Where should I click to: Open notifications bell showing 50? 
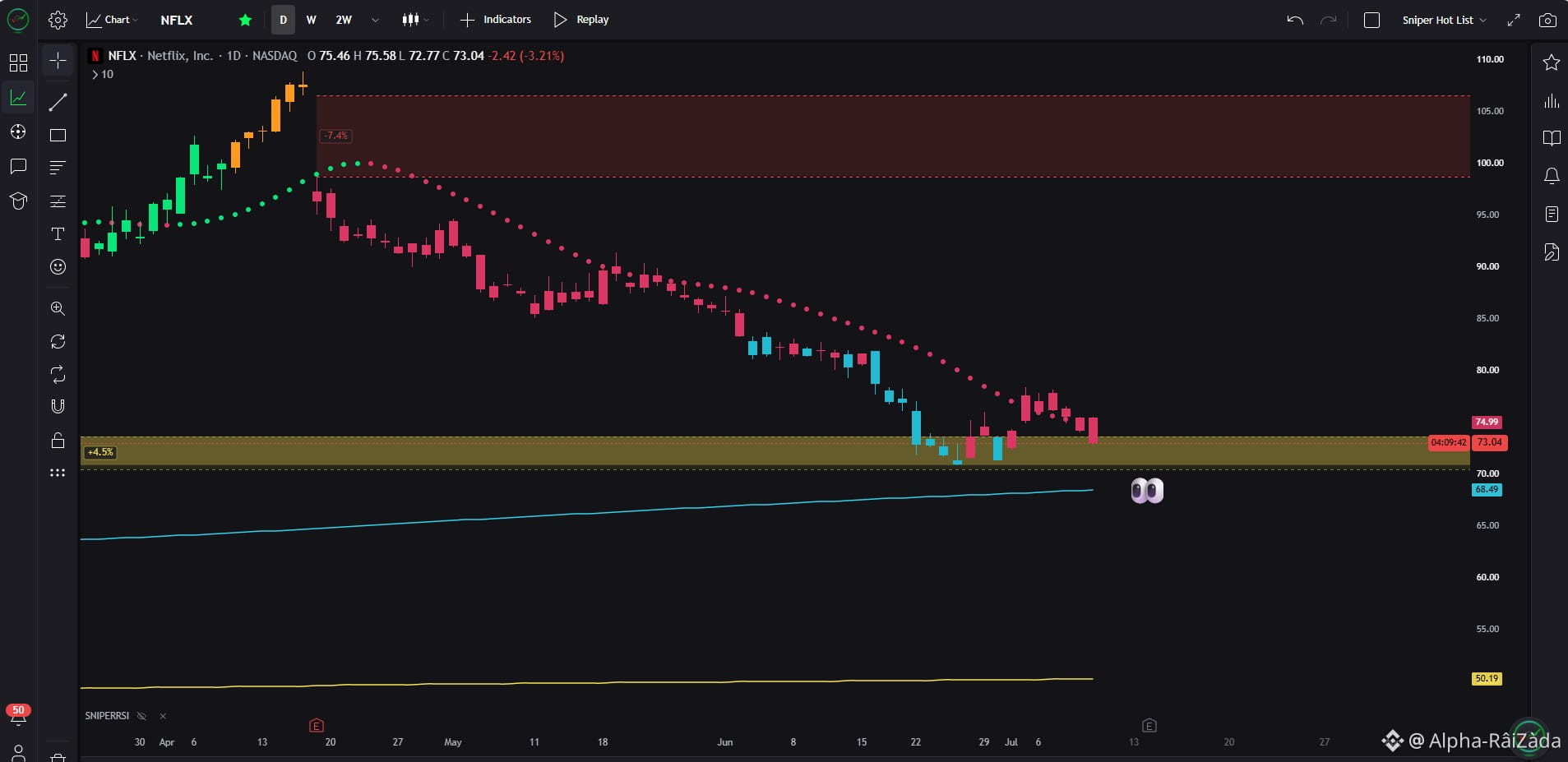coord(18,715)
